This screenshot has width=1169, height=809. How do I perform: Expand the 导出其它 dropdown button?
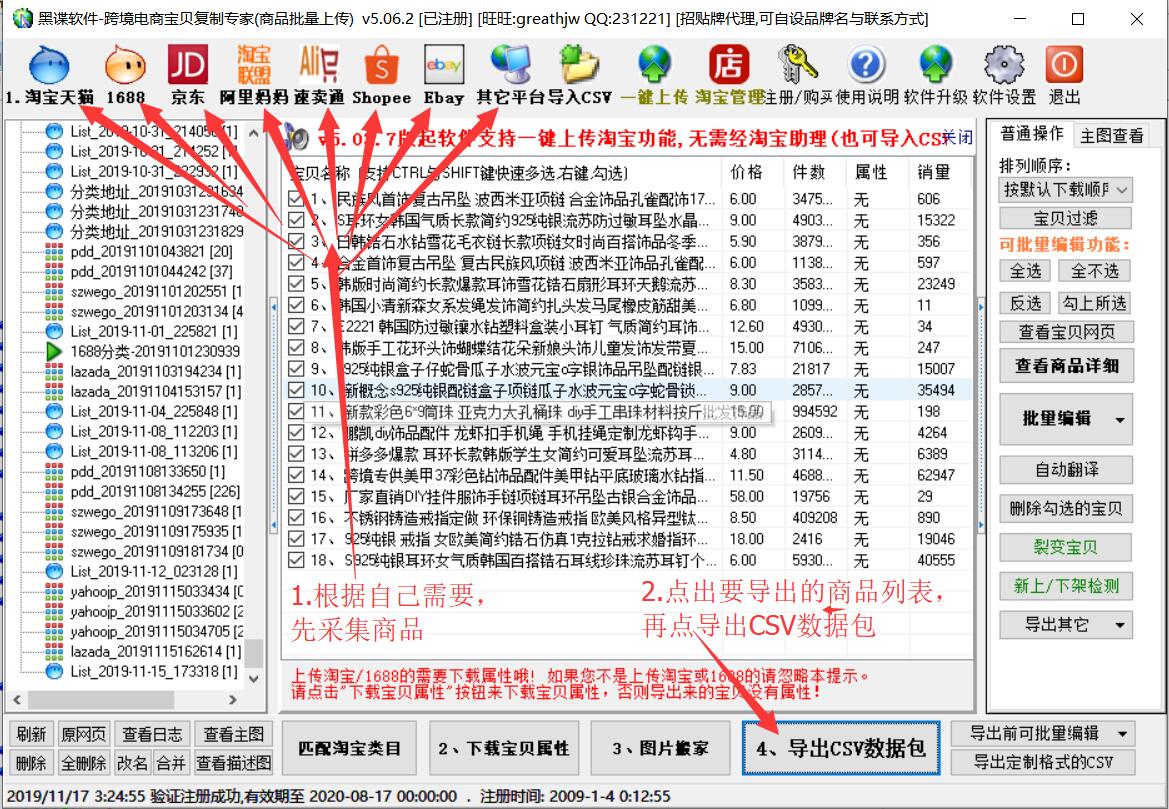click(x=1119, y=625)
